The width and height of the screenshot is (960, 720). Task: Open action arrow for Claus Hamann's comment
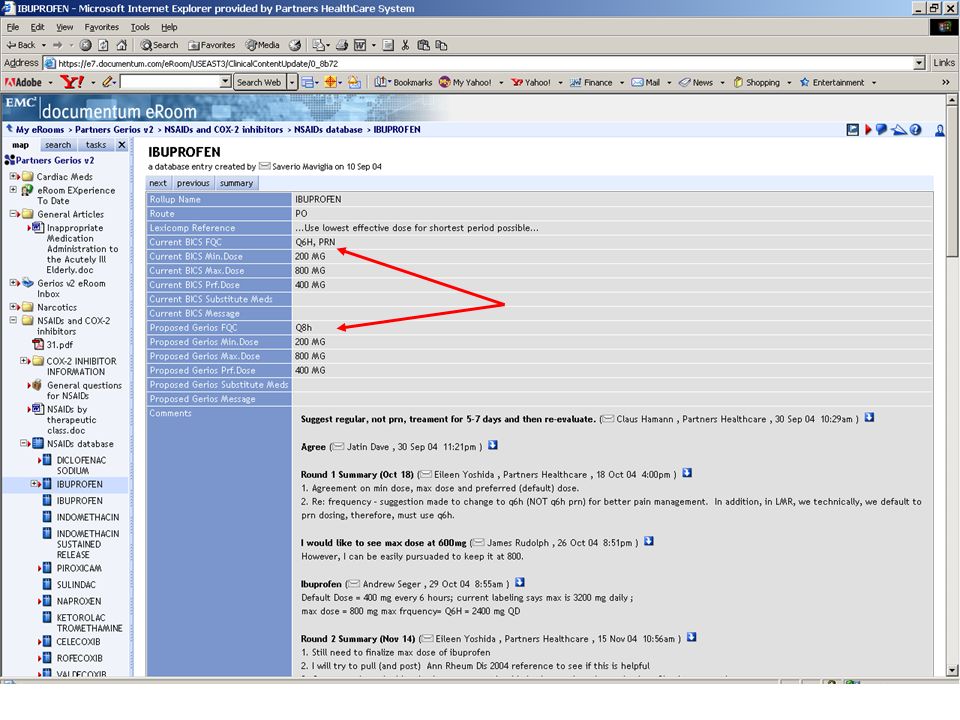[869, 418]
